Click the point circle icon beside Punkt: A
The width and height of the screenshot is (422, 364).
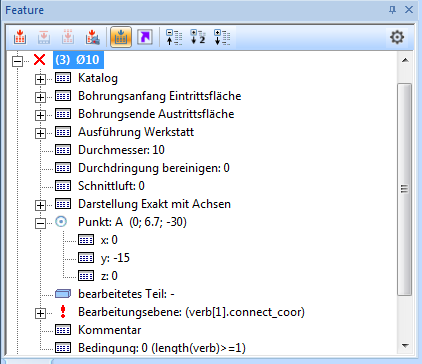[61, 222]
